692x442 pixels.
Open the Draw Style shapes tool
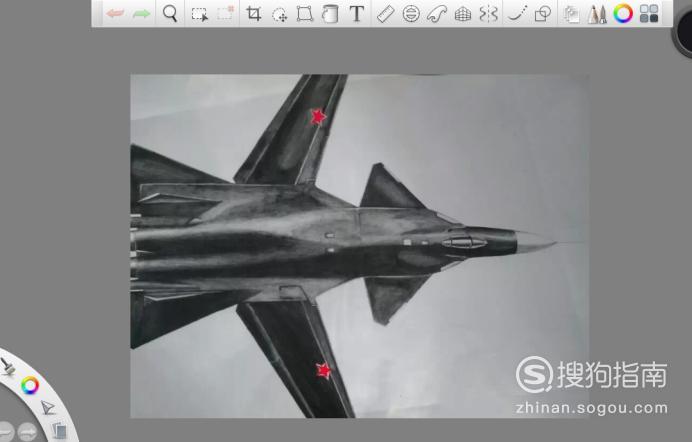pyautogui.click(x=543, y=14)
